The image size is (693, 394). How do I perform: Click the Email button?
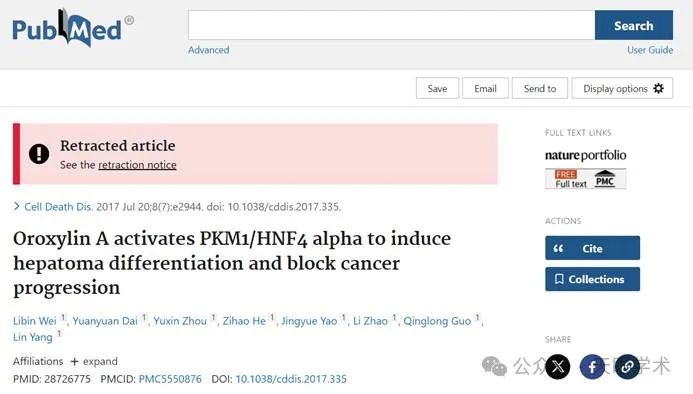pyautogui.click(x=485, y=88)
